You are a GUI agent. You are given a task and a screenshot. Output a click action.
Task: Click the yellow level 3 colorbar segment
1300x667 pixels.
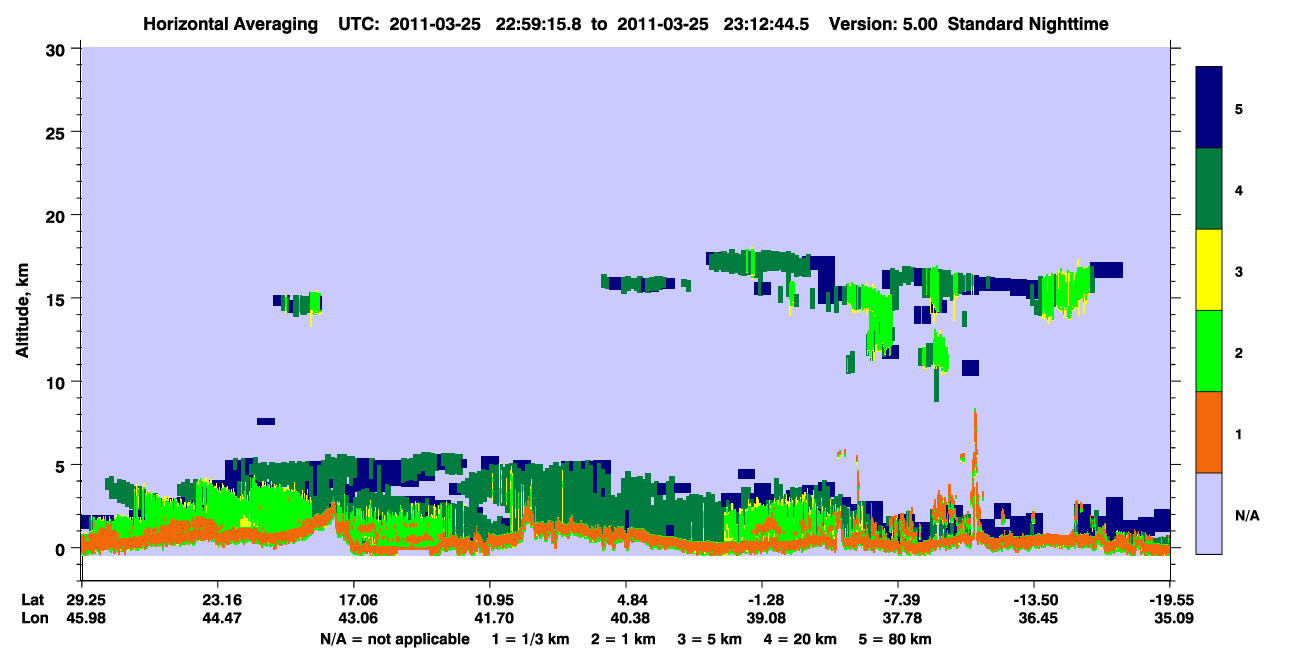point(1209,270)
